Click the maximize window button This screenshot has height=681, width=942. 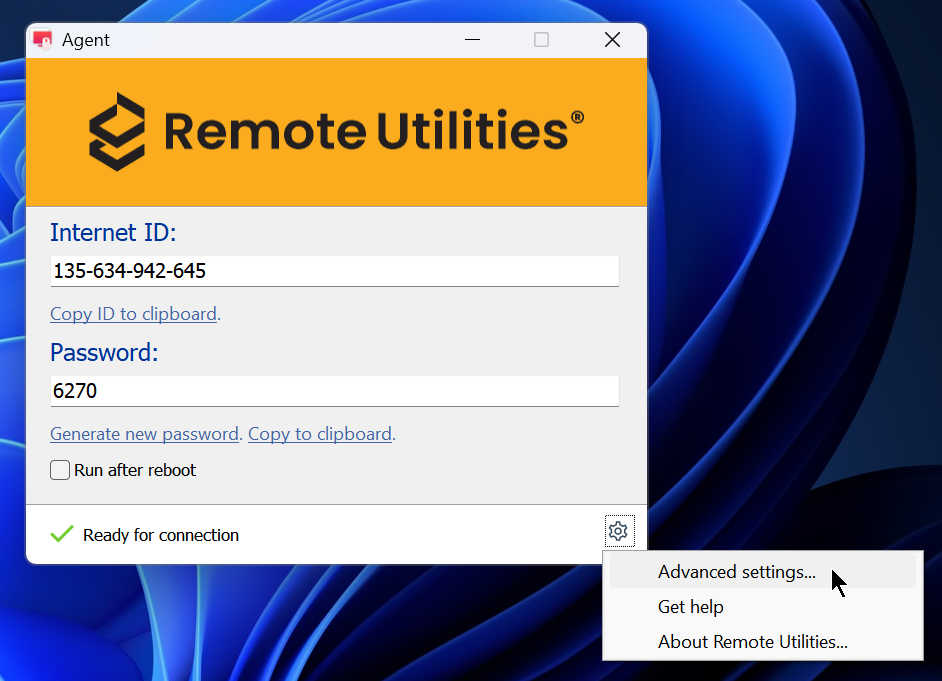pos(541,40)
